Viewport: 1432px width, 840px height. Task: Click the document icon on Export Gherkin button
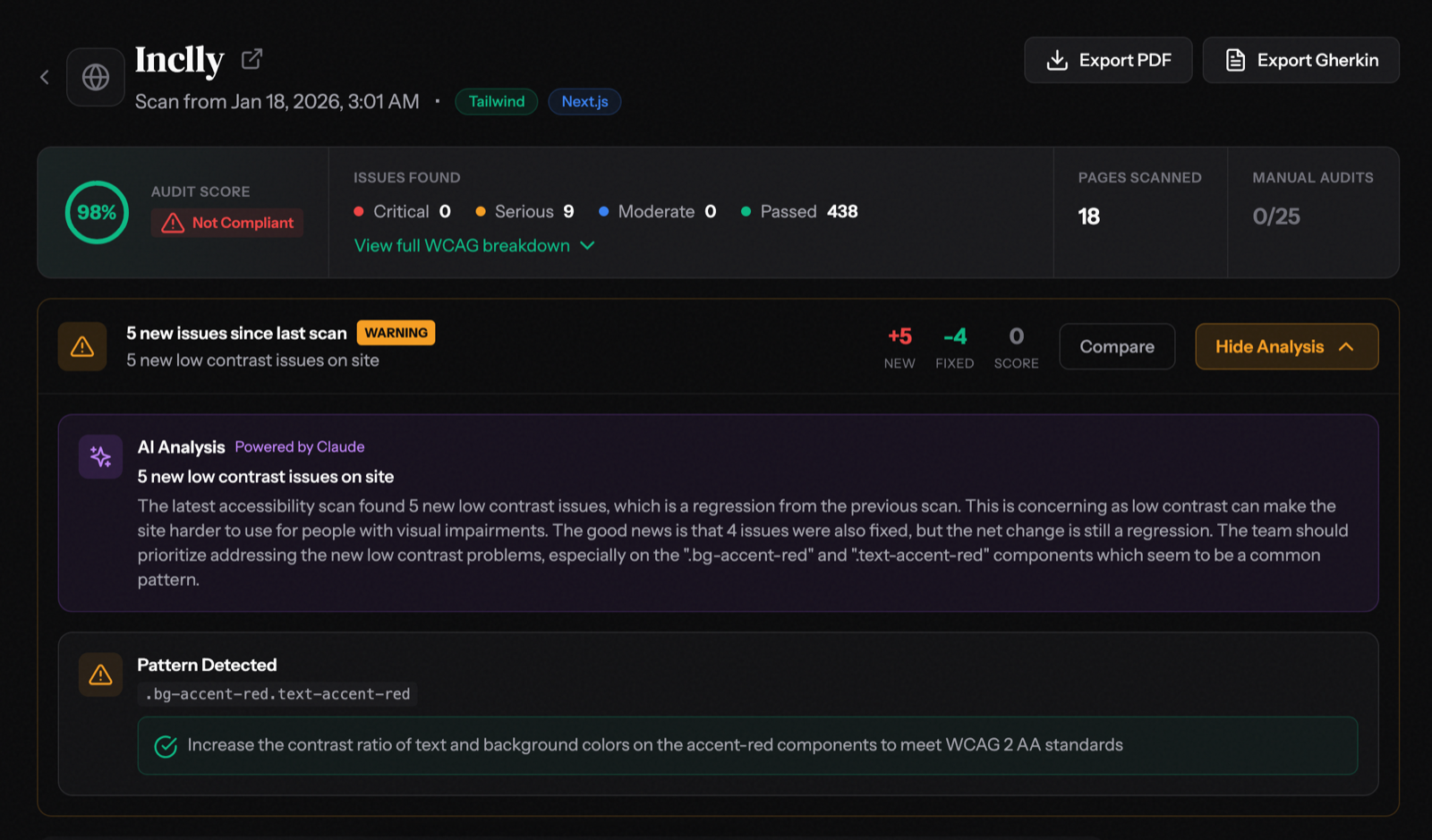coord(1236,60)
